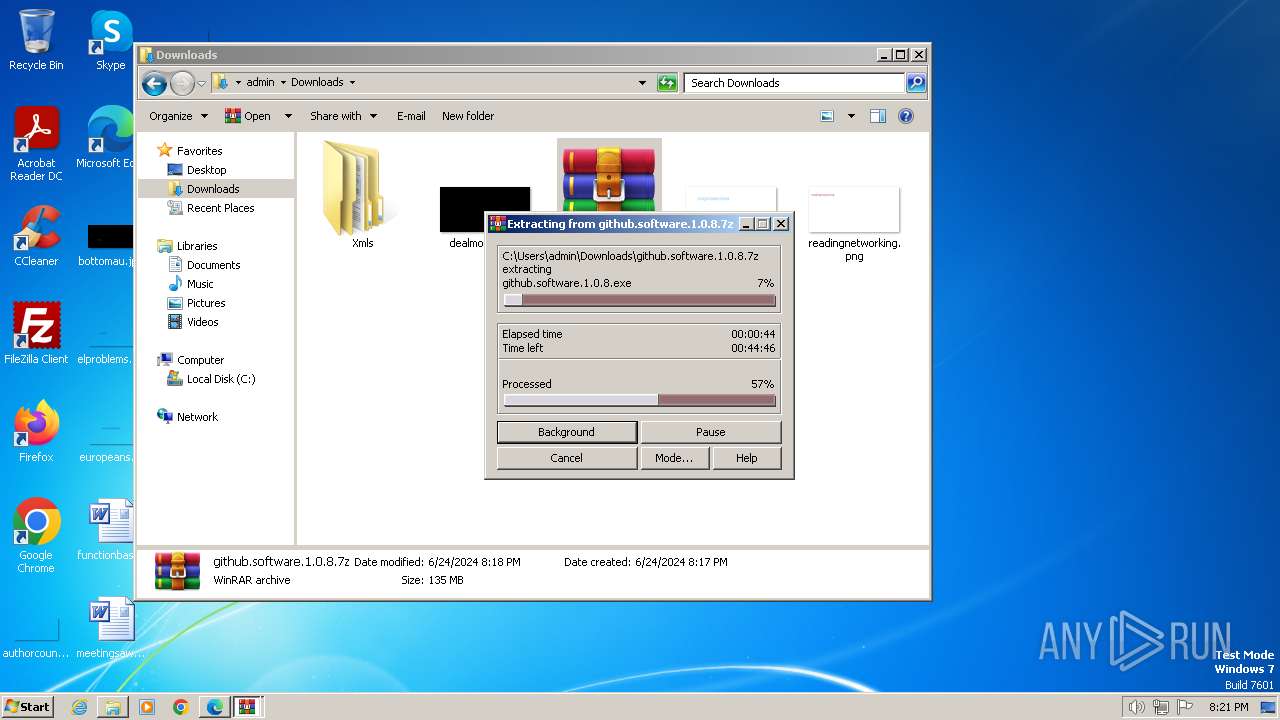Cancel the WinRAR extraction
Viewport: 1280px width, 720px height.
pos(566,458)
